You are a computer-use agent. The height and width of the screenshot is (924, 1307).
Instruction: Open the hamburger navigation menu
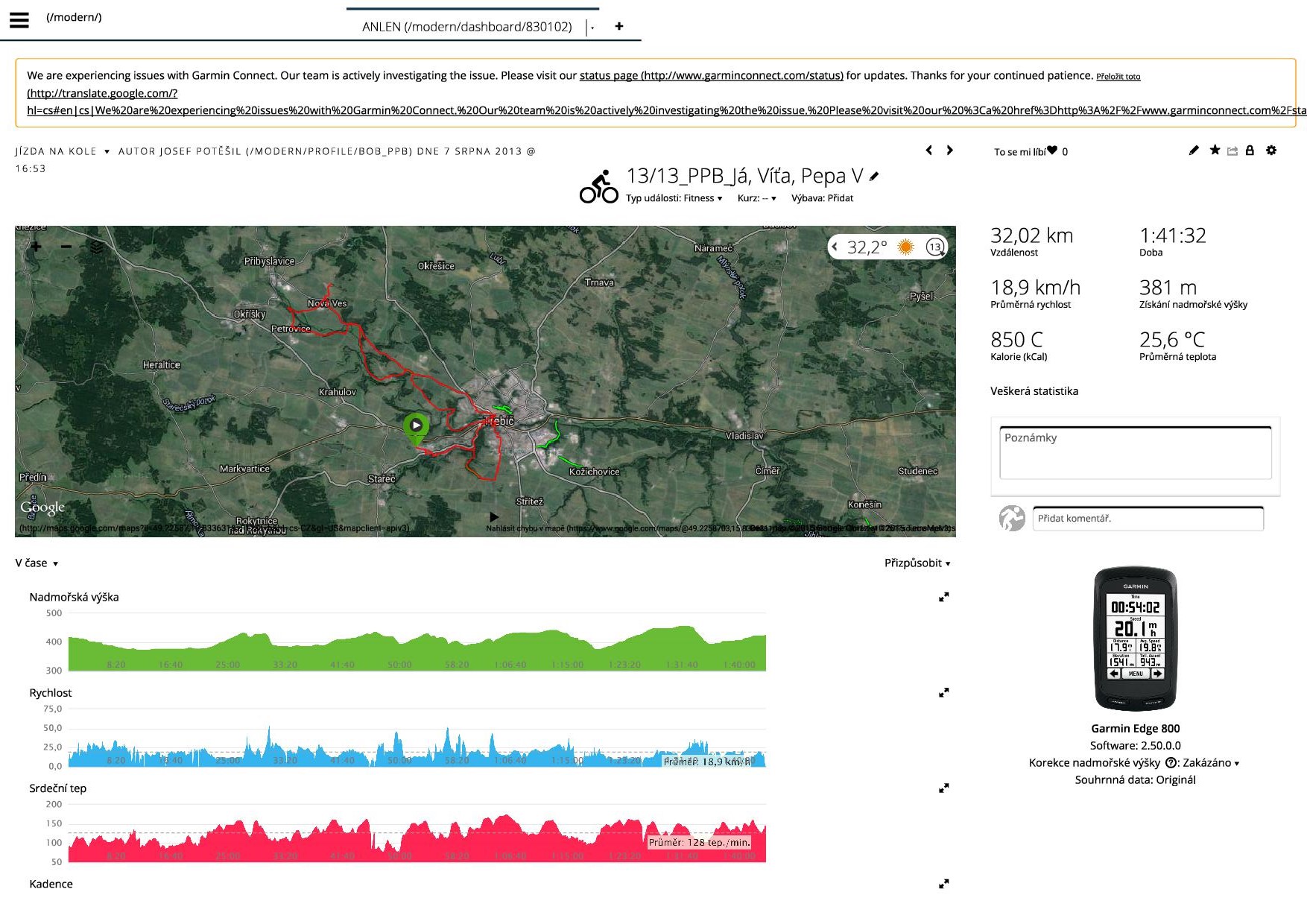[19, 20]
